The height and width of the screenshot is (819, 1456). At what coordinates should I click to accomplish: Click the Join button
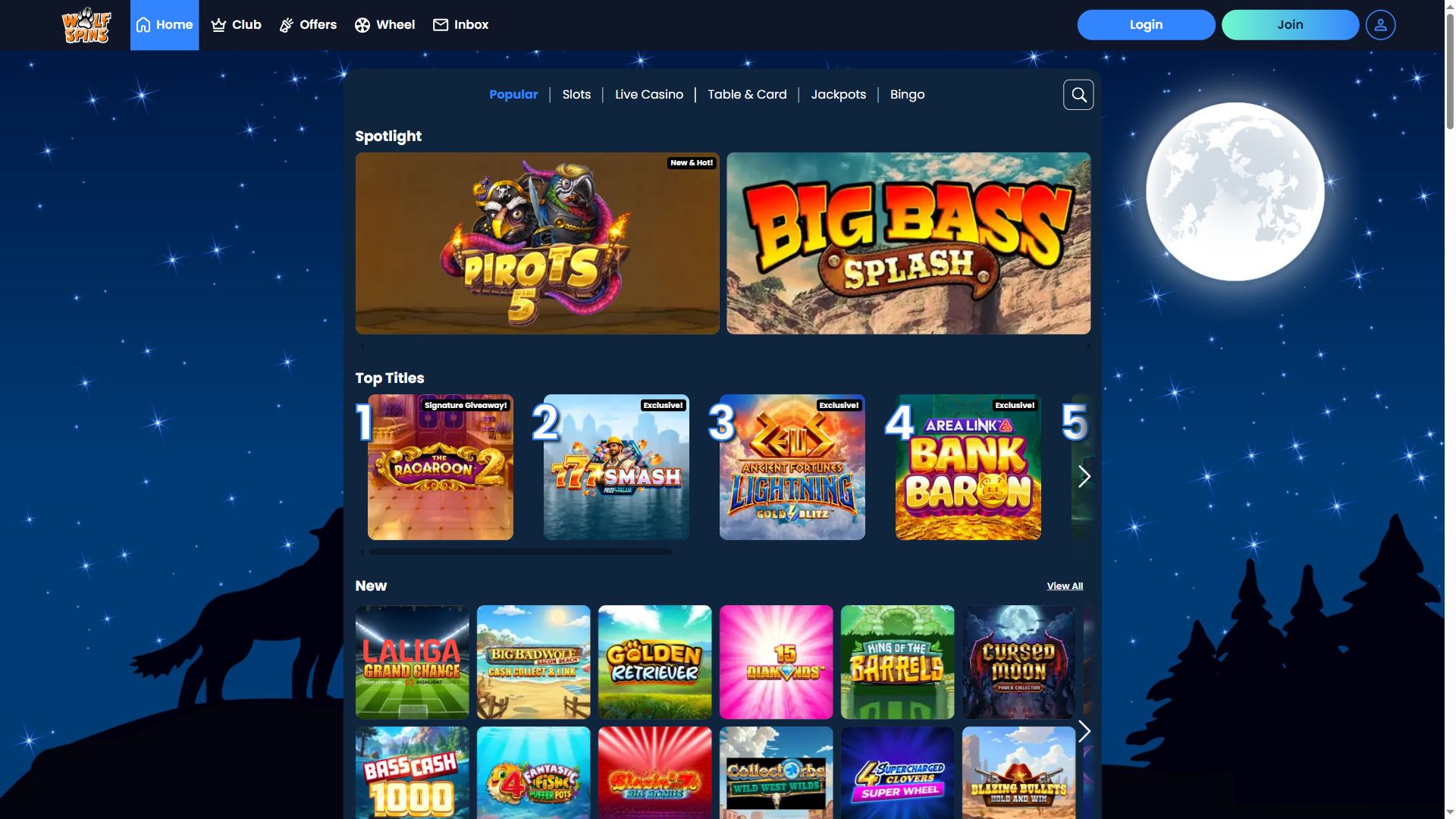click(1290, 25)
